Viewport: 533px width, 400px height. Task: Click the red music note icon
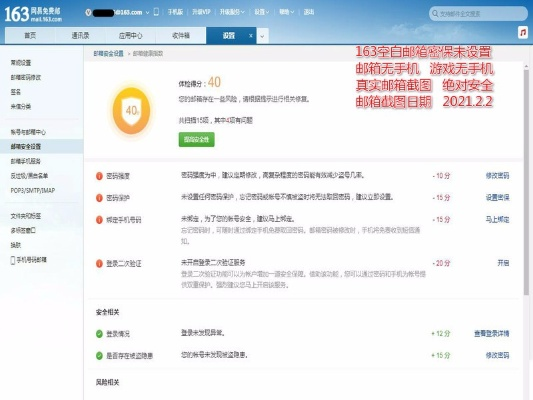pos(523,33)
